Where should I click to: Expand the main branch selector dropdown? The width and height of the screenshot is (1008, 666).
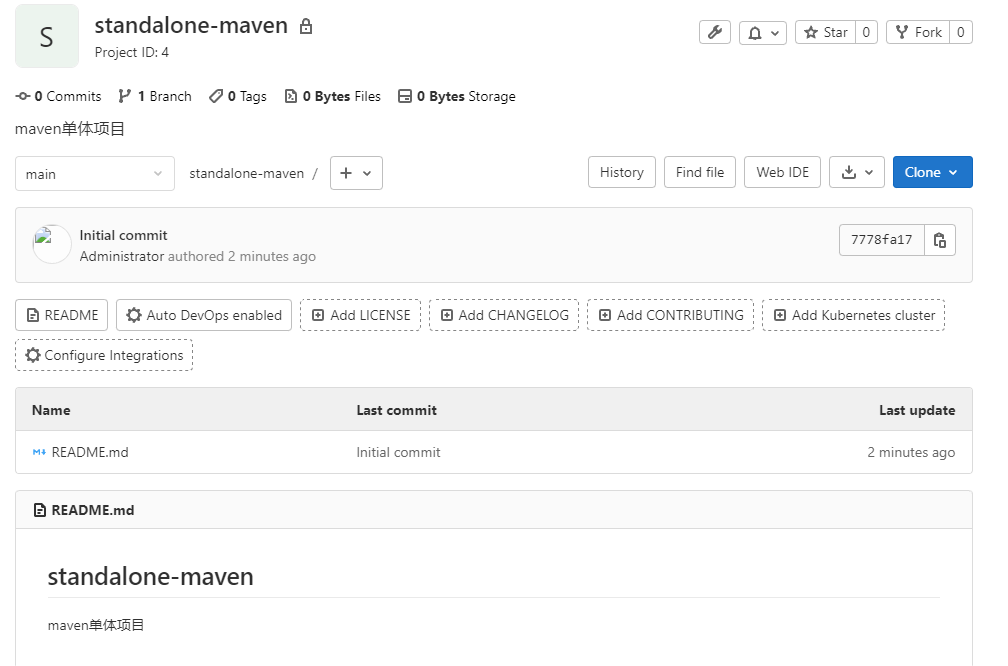tap(95, 174)
